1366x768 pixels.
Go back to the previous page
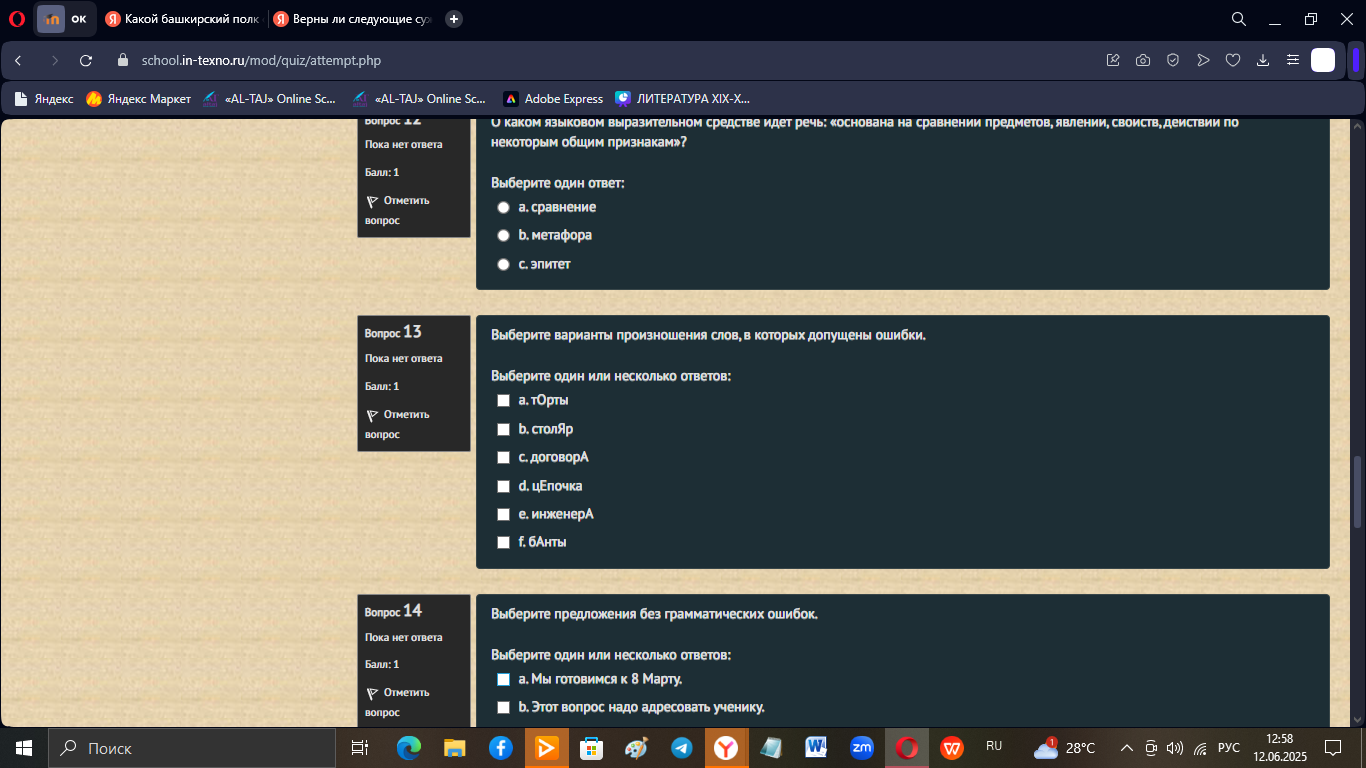pyautogui.click(x=18, y=61)
